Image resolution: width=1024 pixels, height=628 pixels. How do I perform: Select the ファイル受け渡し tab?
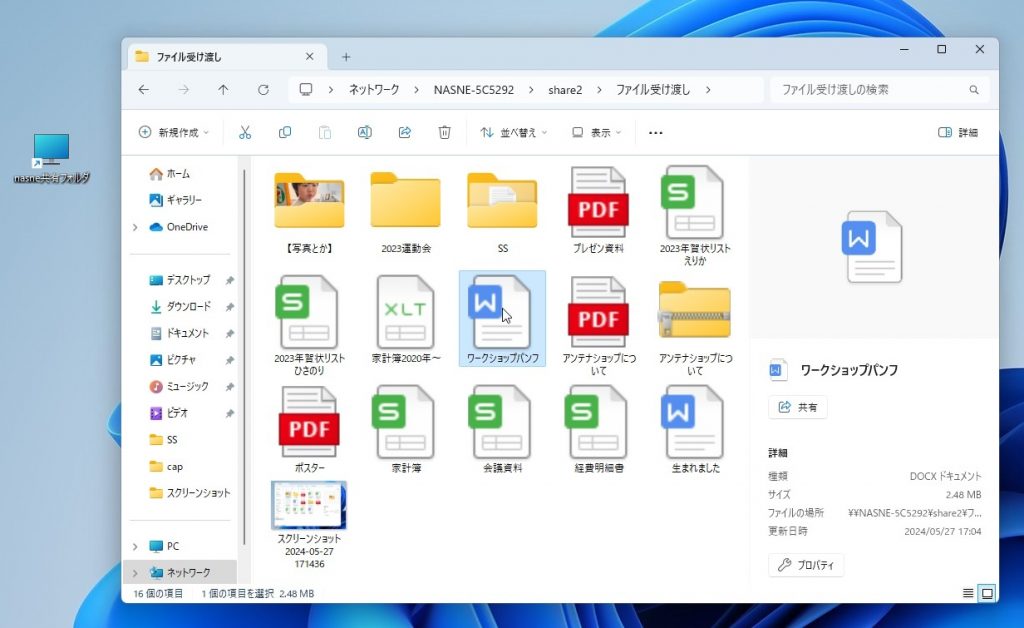coord(225,57)
